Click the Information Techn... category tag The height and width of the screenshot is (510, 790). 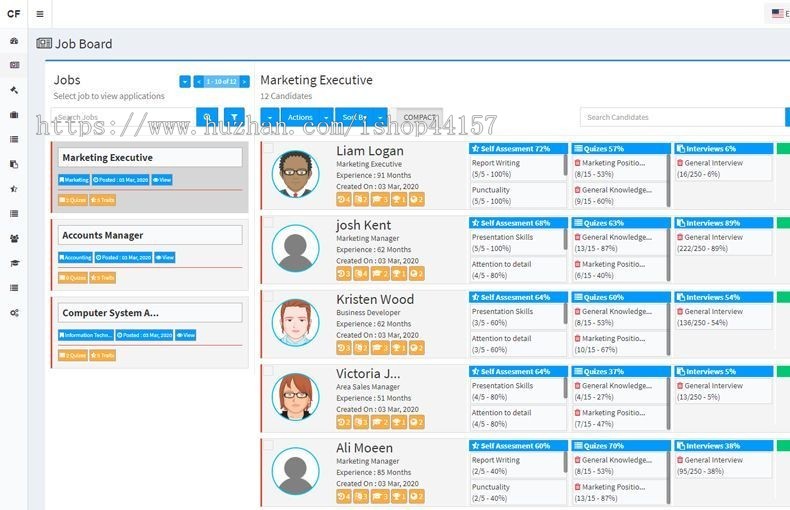click(86, 335)
